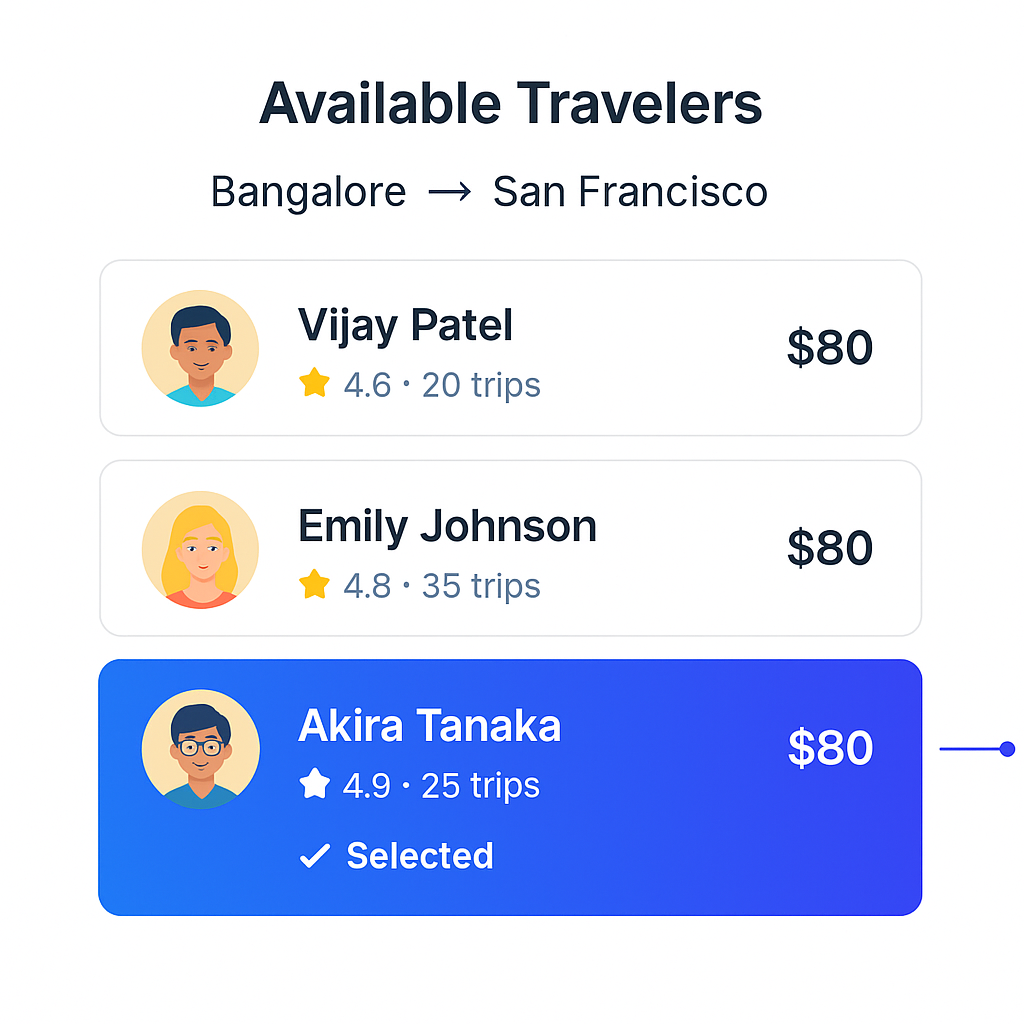Click the $80 price on Emily's card
The width and height of the screenshot is (1024, 1024).
tap(830, 548)
